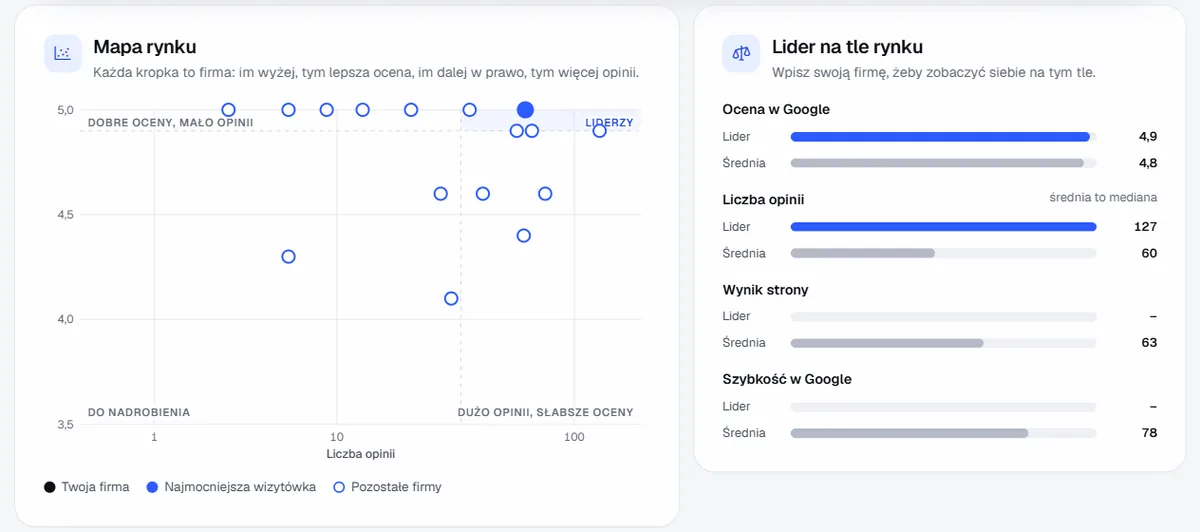1200x532 pixels.
Task: Select the company dot at rating 4,4
Action: coord(523,236)
